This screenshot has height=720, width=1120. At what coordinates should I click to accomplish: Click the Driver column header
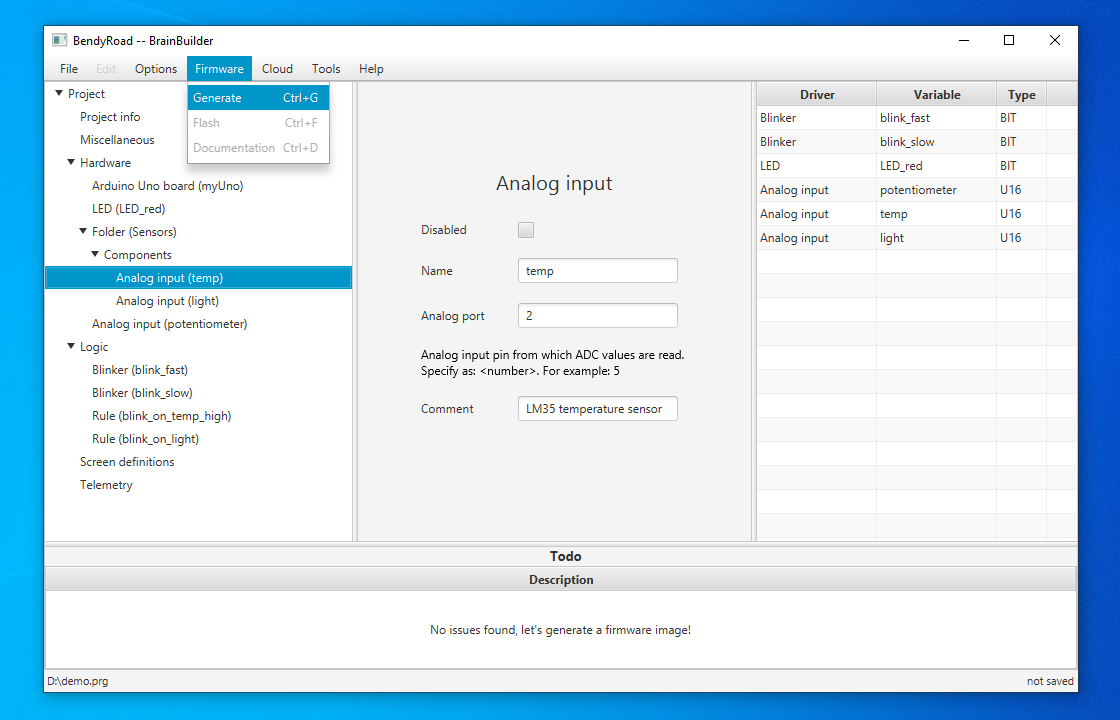(x=817, y=94)
